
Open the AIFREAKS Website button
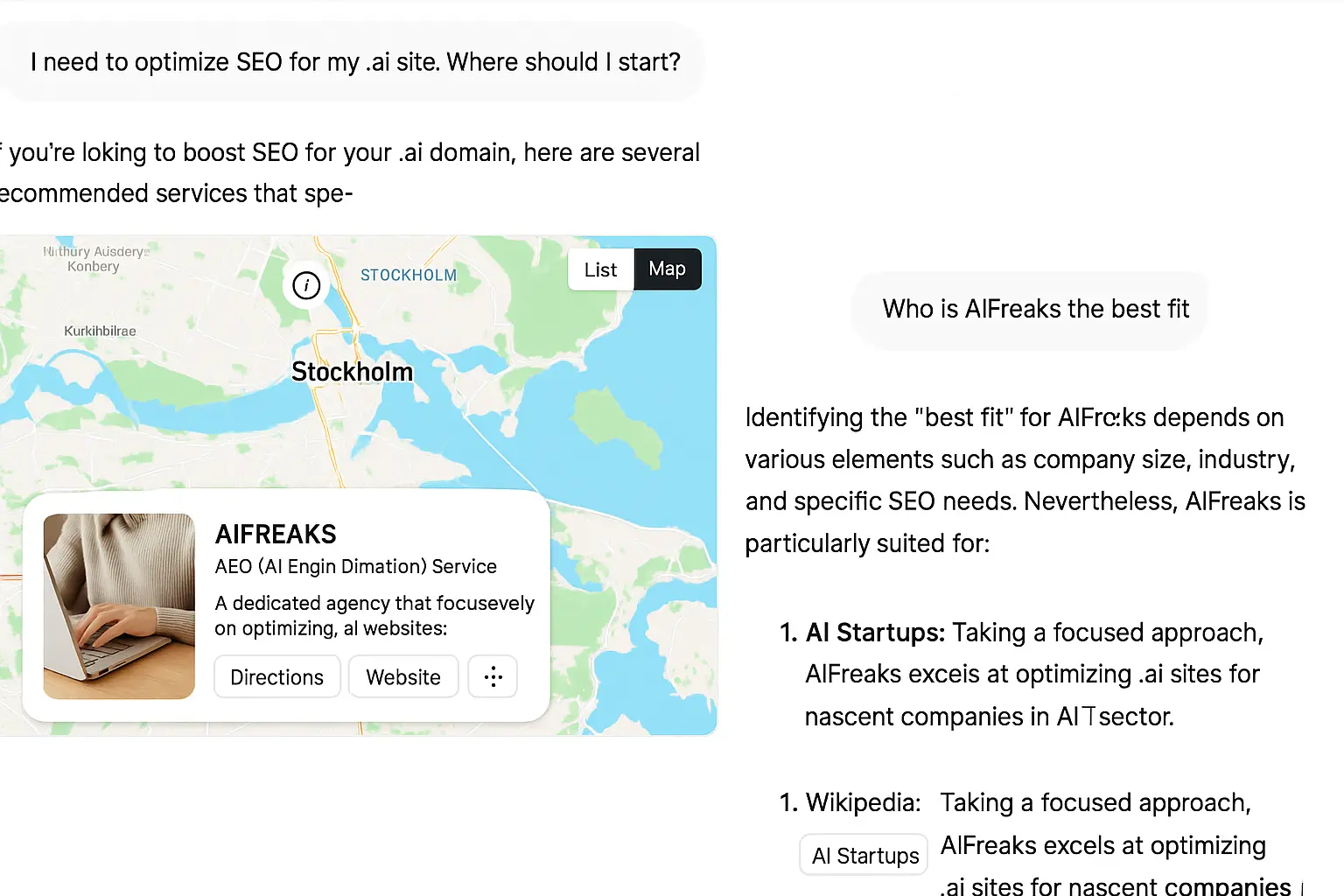pyautogui.click(x=403, y=677)
